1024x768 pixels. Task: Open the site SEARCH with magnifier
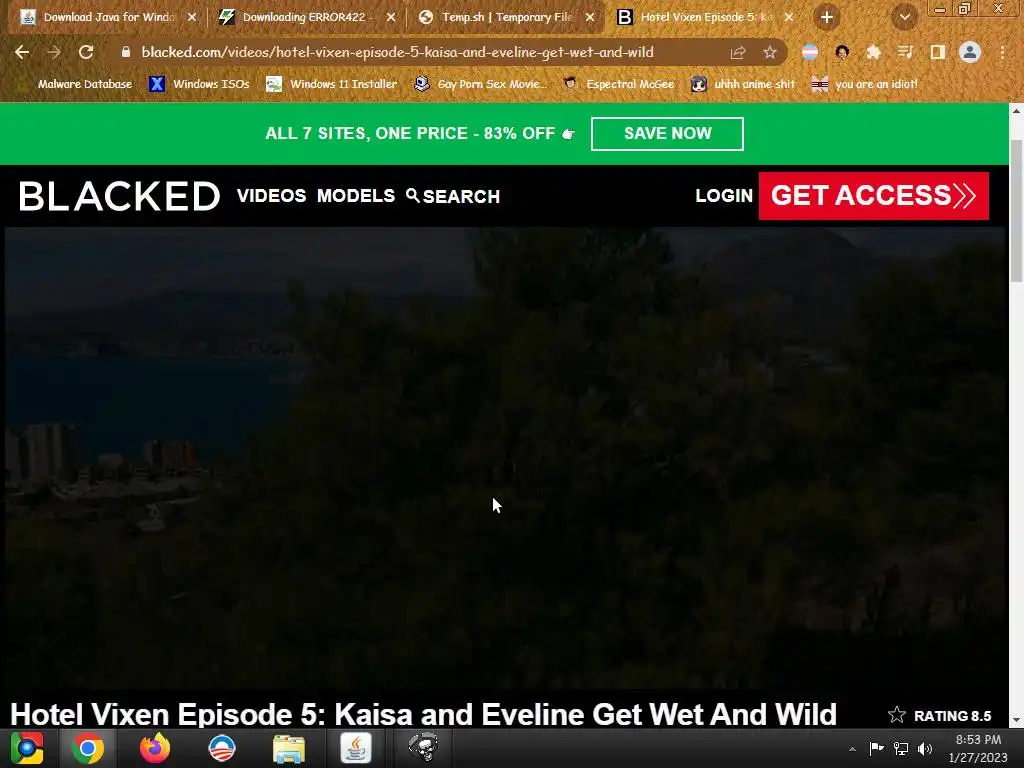(453, 196)
